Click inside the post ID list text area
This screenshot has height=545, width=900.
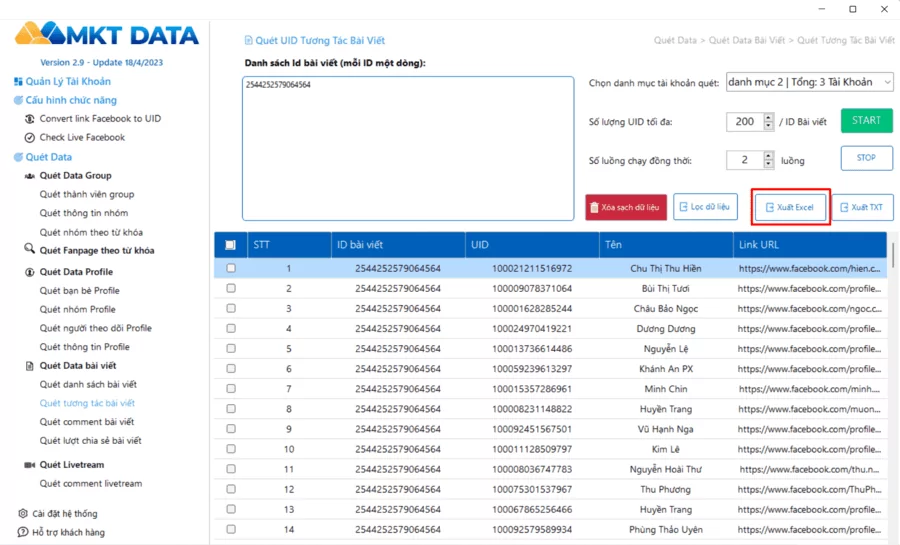(x=408, y=150)
